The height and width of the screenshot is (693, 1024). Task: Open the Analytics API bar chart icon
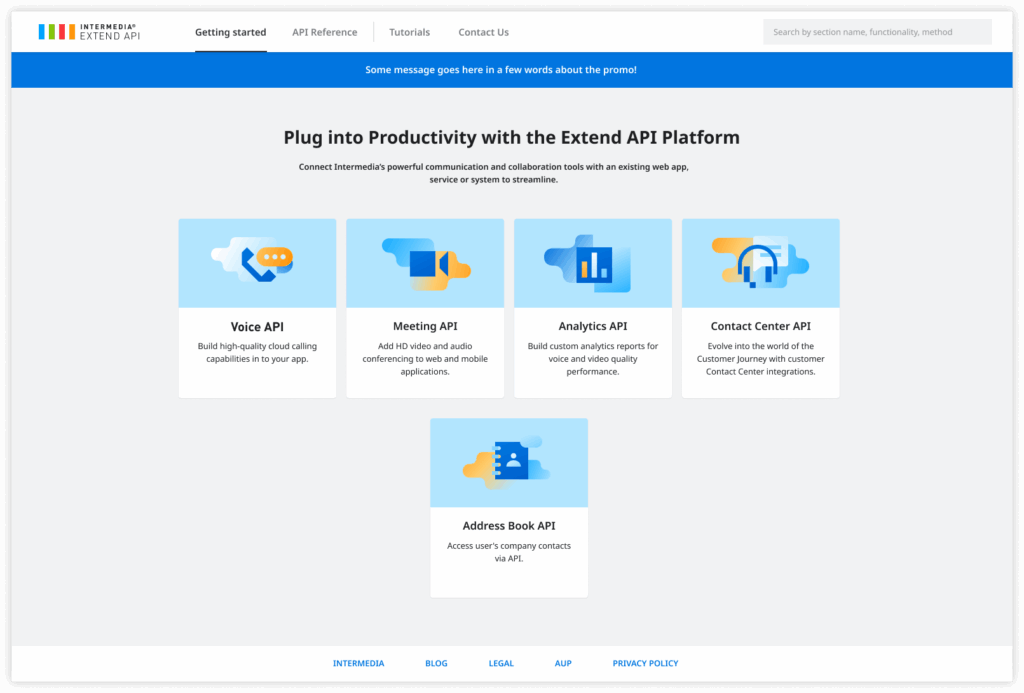point(588,263)
